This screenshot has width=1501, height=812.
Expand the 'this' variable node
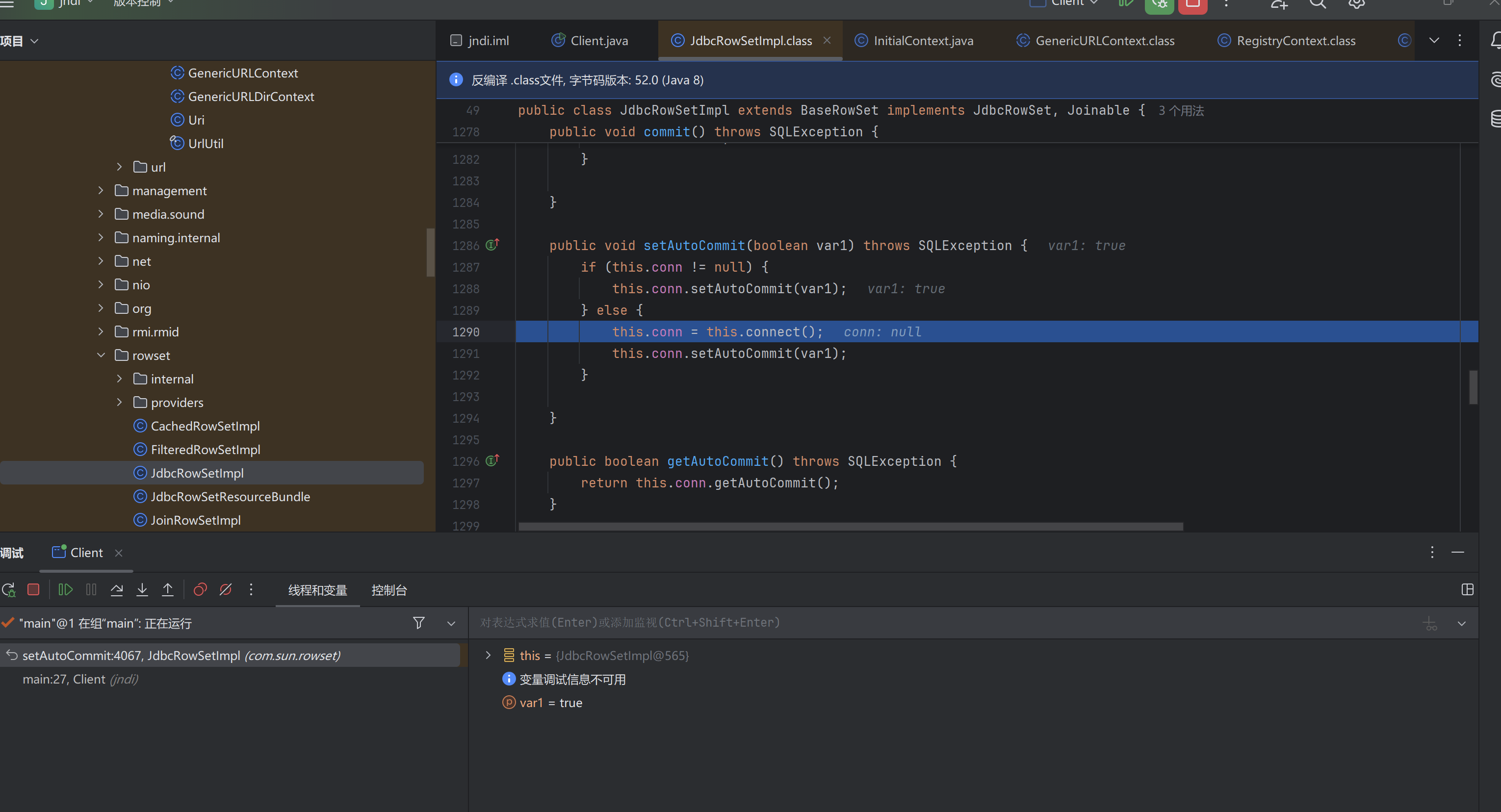(x=488, y=655)
